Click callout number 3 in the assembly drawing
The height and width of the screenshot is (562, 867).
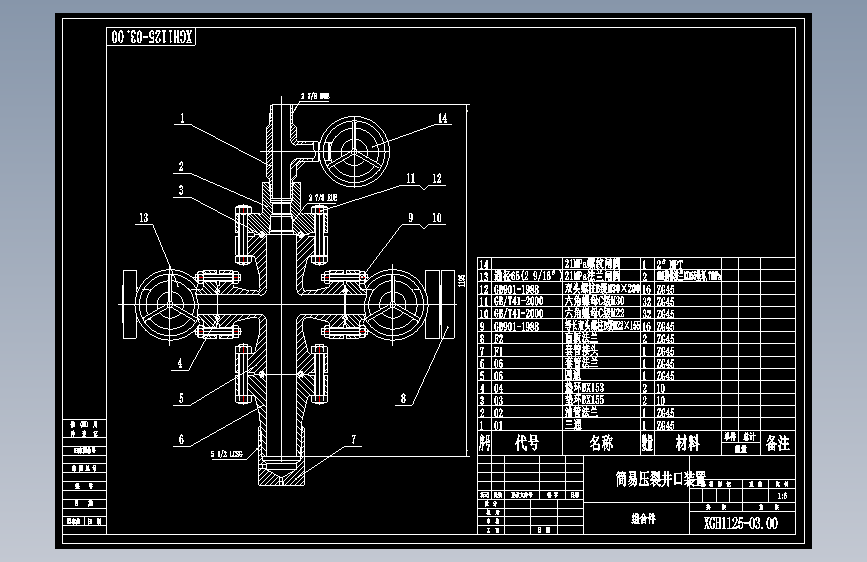pos(181,190)
